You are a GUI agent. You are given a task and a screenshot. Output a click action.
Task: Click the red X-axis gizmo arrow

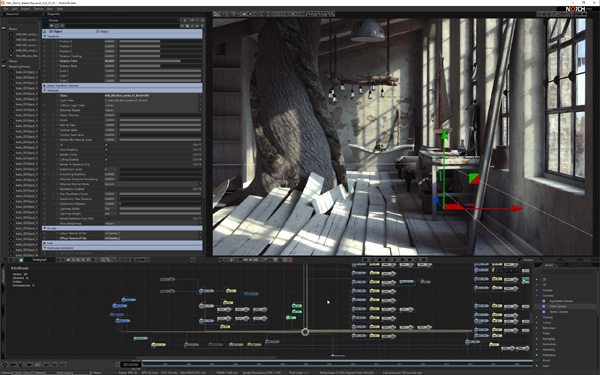coord(517,209)
